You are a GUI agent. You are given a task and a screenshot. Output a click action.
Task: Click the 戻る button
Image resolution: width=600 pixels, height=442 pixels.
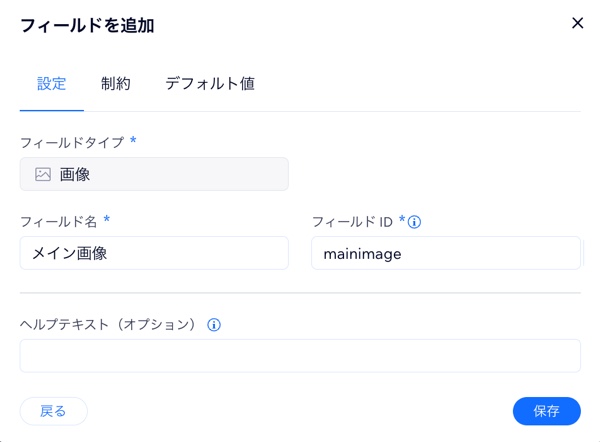click(54, 411)
